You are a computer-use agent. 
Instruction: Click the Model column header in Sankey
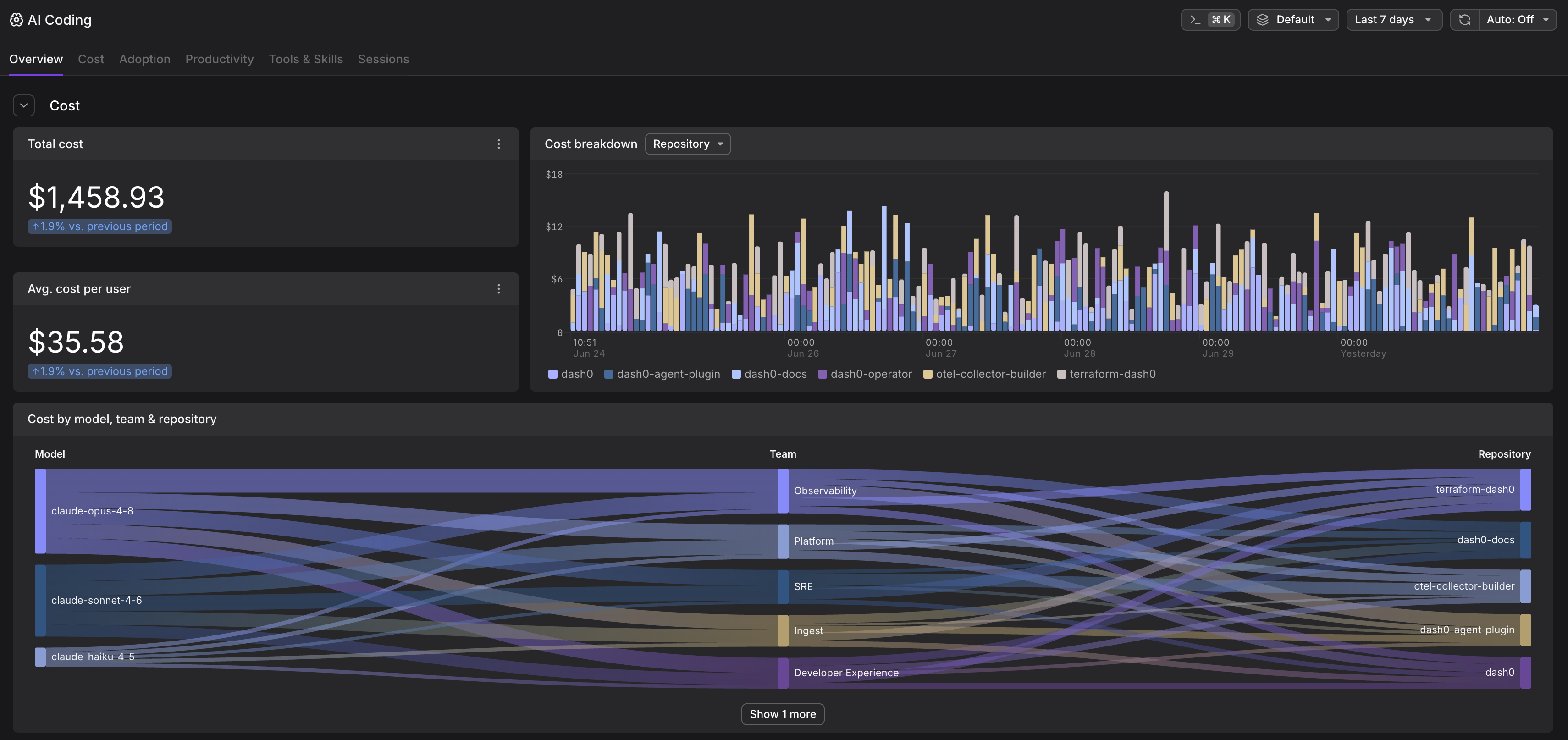pos(50,454)
